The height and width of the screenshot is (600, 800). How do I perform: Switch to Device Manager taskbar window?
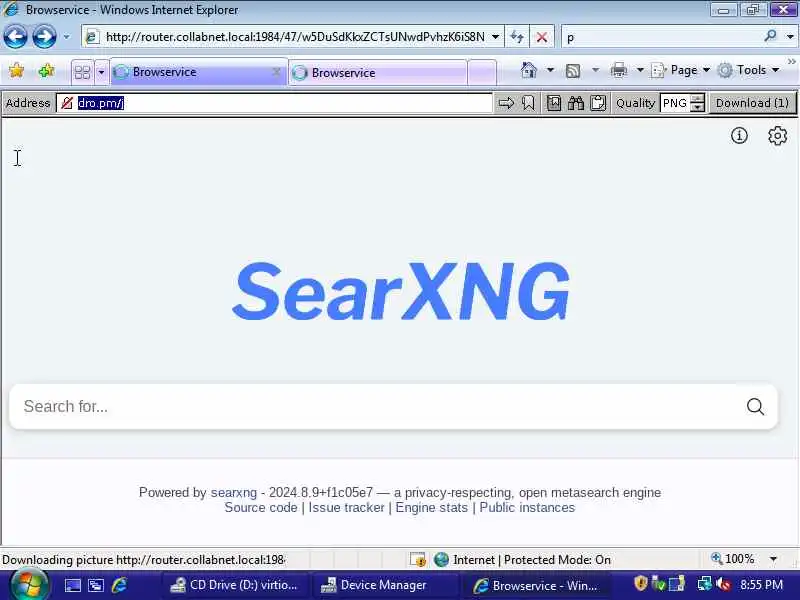(x=385, y=585)
